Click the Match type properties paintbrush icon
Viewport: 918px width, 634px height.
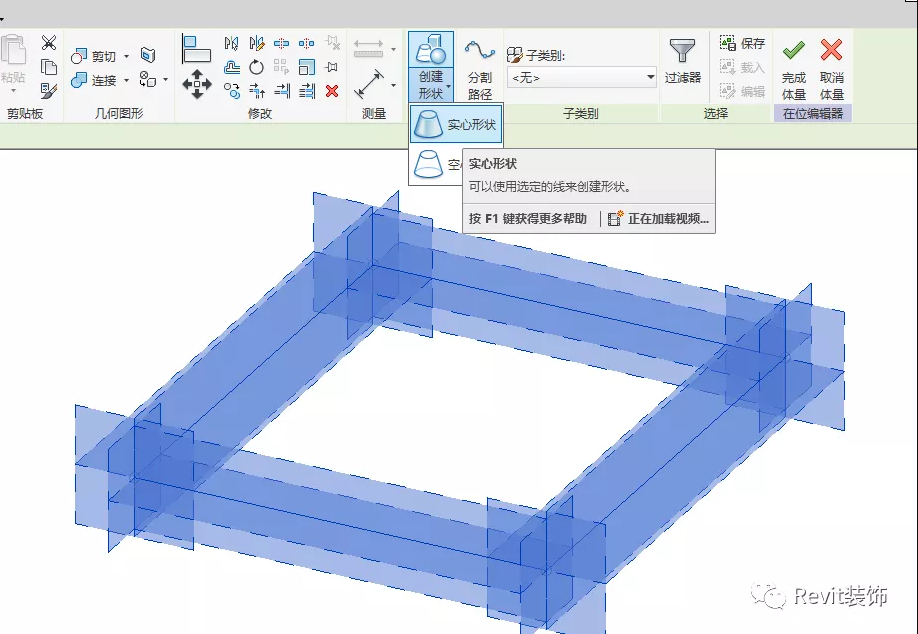click(x=49, y=91)
